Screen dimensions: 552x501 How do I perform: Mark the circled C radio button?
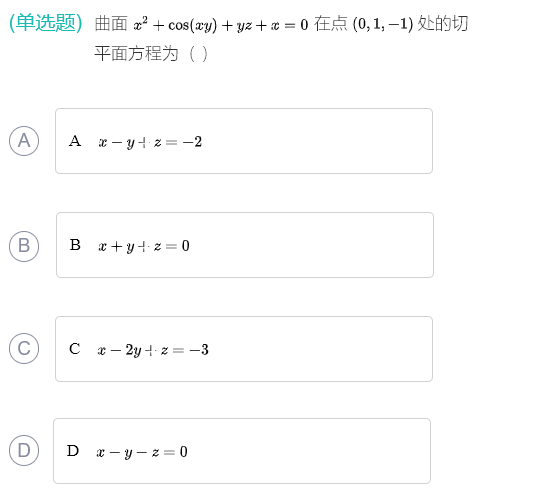pyautogui.click(x=24, y=349)
